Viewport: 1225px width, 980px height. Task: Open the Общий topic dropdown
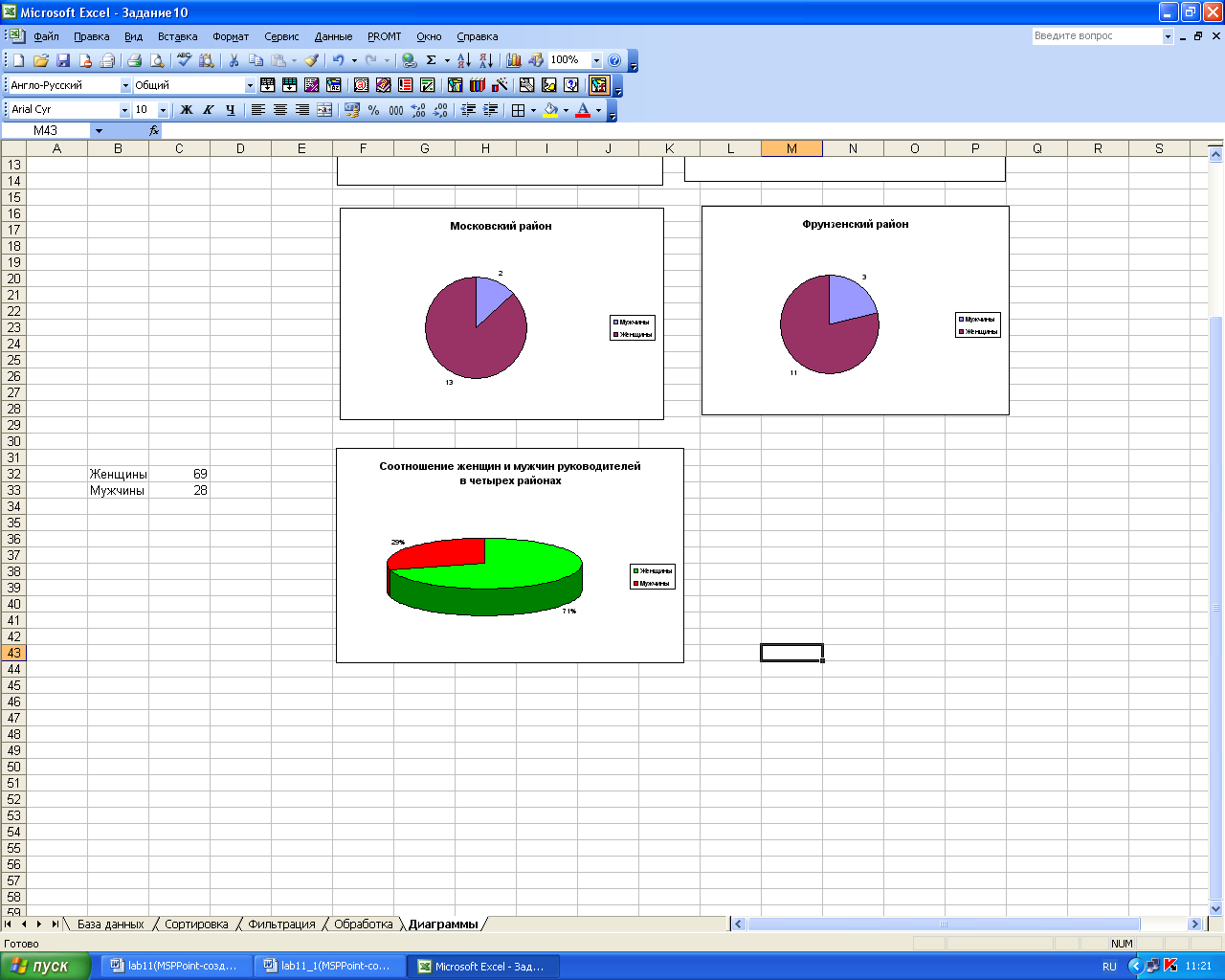(x=250, y=85)
